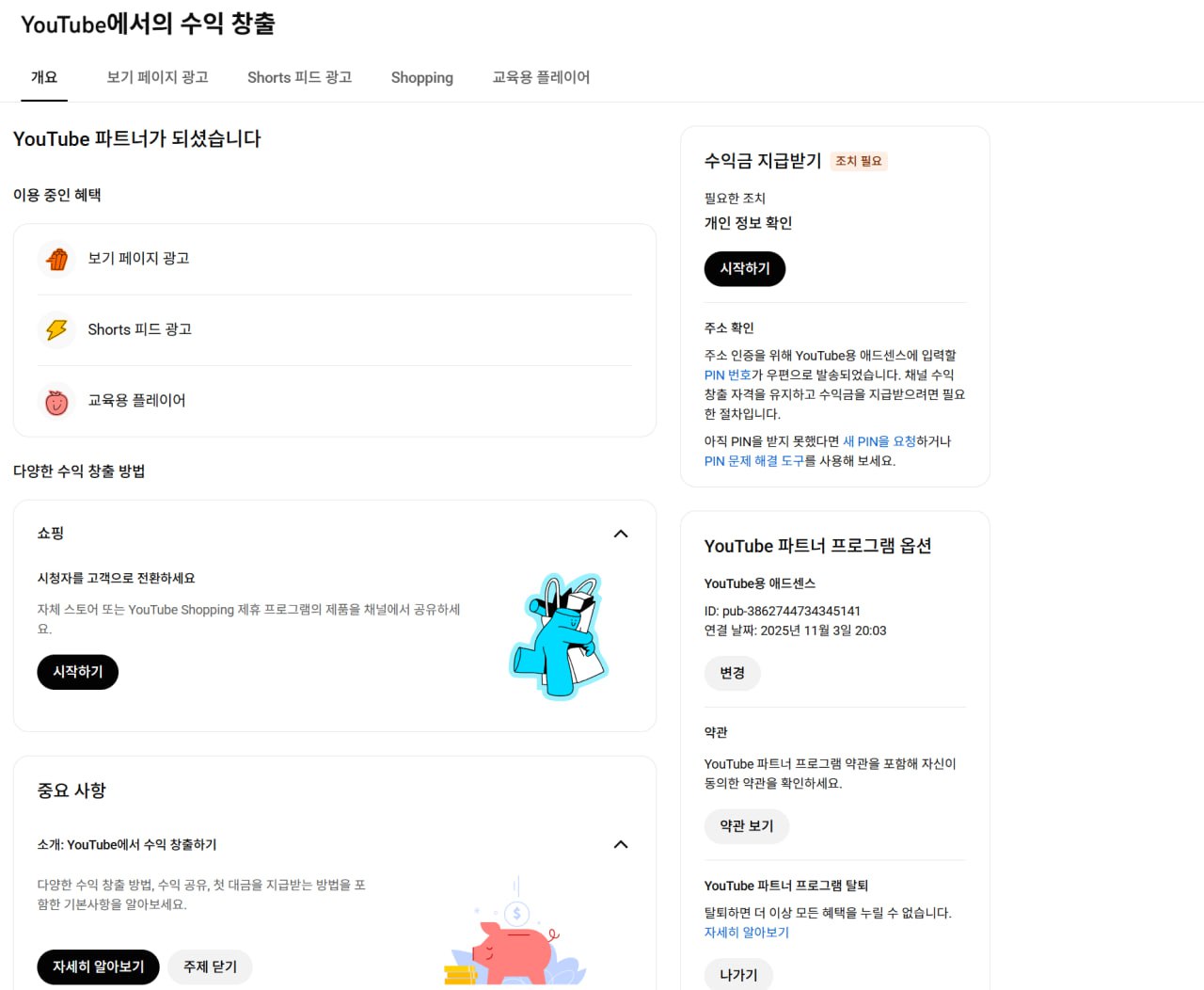Collapse the 쇼핑 section chevron

tap(621, 534)
